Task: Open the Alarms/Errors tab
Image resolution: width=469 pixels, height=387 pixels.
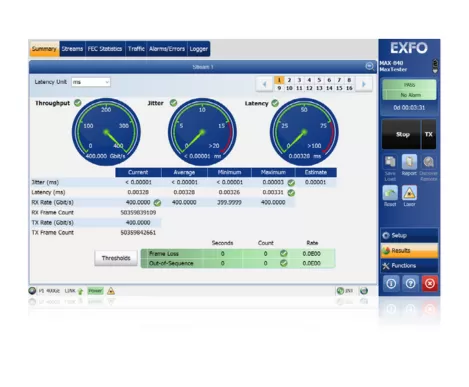Action: click(167, 49)
